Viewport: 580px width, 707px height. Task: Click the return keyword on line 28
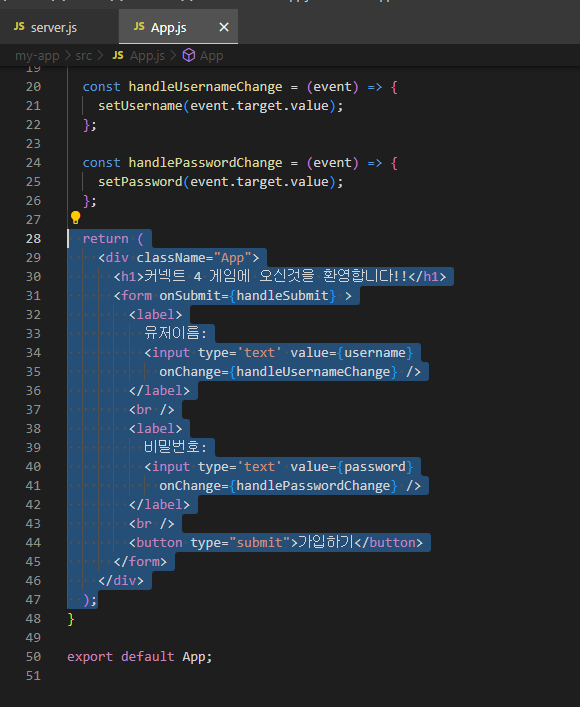(106, 239)
